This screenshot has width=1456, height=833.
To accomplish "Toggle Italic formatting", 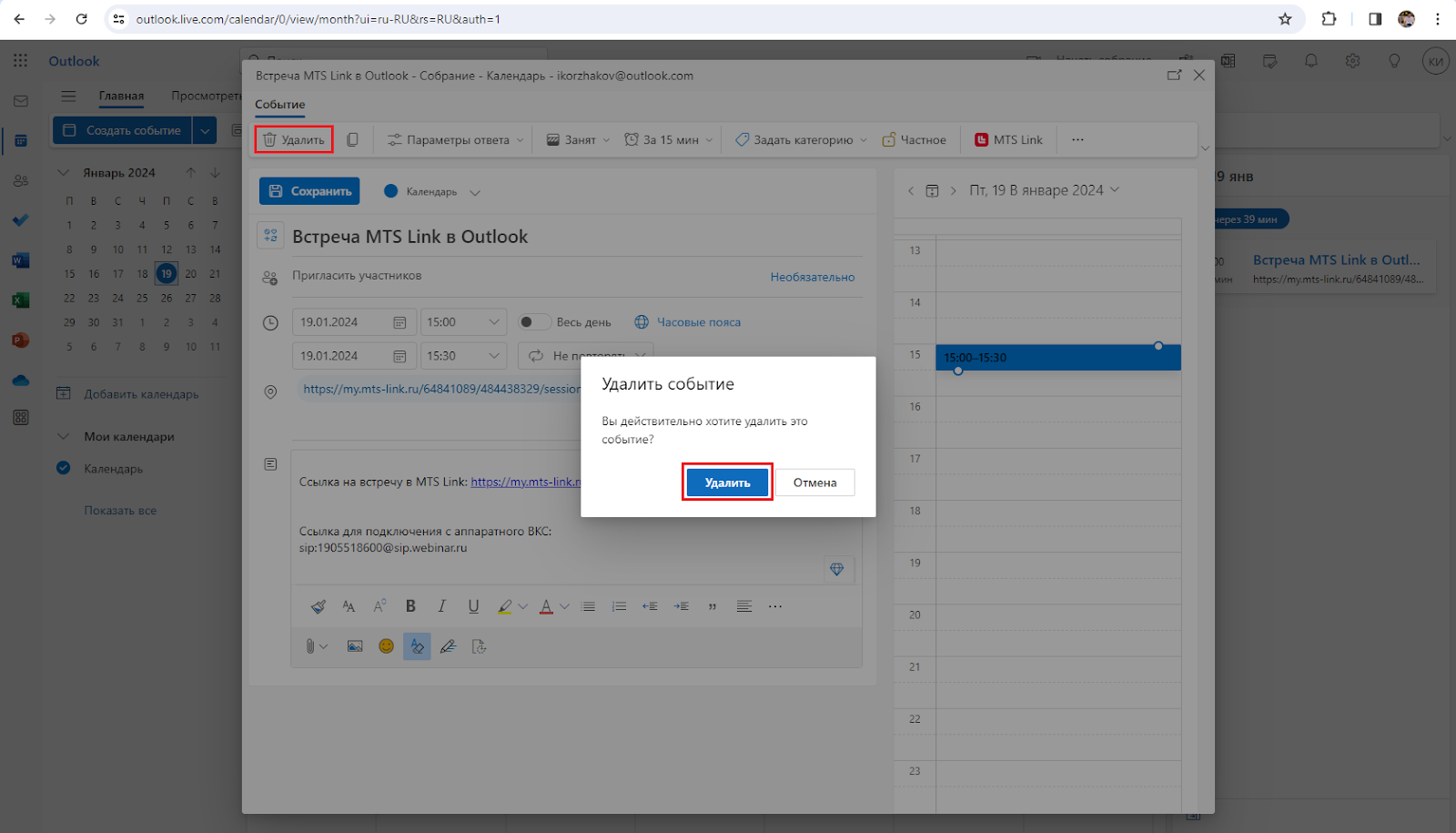I will [442, 606].
